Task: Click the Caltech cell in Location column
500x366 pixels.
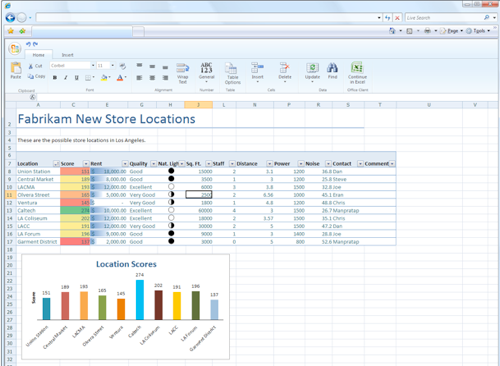Action: 38,211
